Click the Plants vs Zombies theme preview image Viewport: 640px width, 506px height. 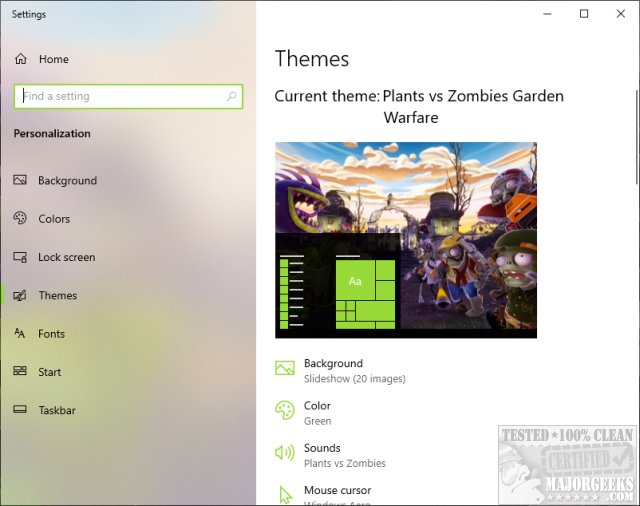pos(406,240)
